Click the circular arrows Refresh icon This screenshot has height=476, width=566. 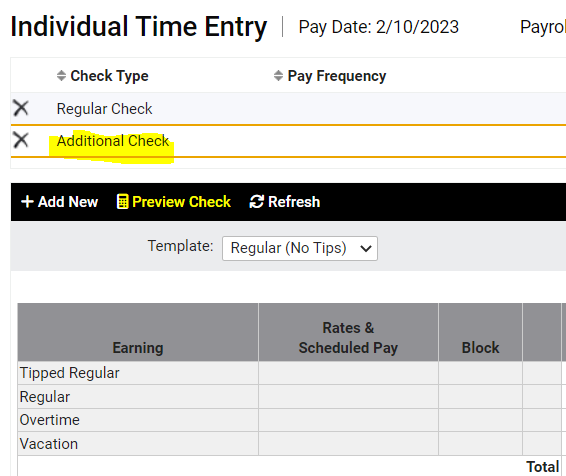256,202
